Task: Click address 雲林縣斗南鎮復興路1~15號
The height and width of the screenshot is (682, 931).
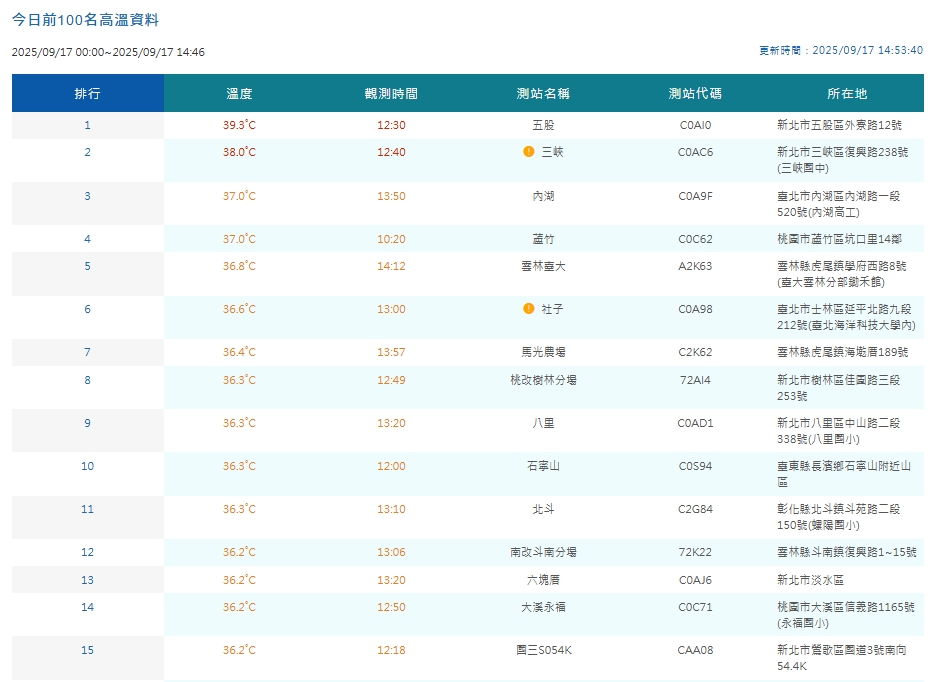Action: pyautogui.click(x=847, y=552)
